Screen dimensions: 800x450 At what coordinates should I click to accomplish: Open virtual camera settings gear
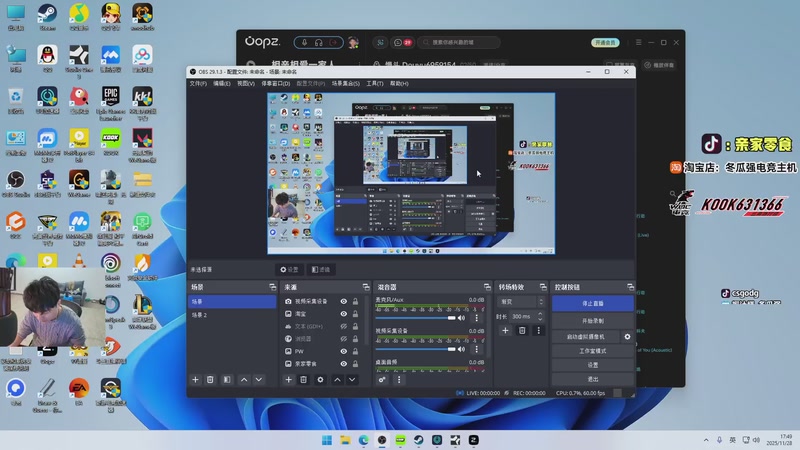click(627, 337)
